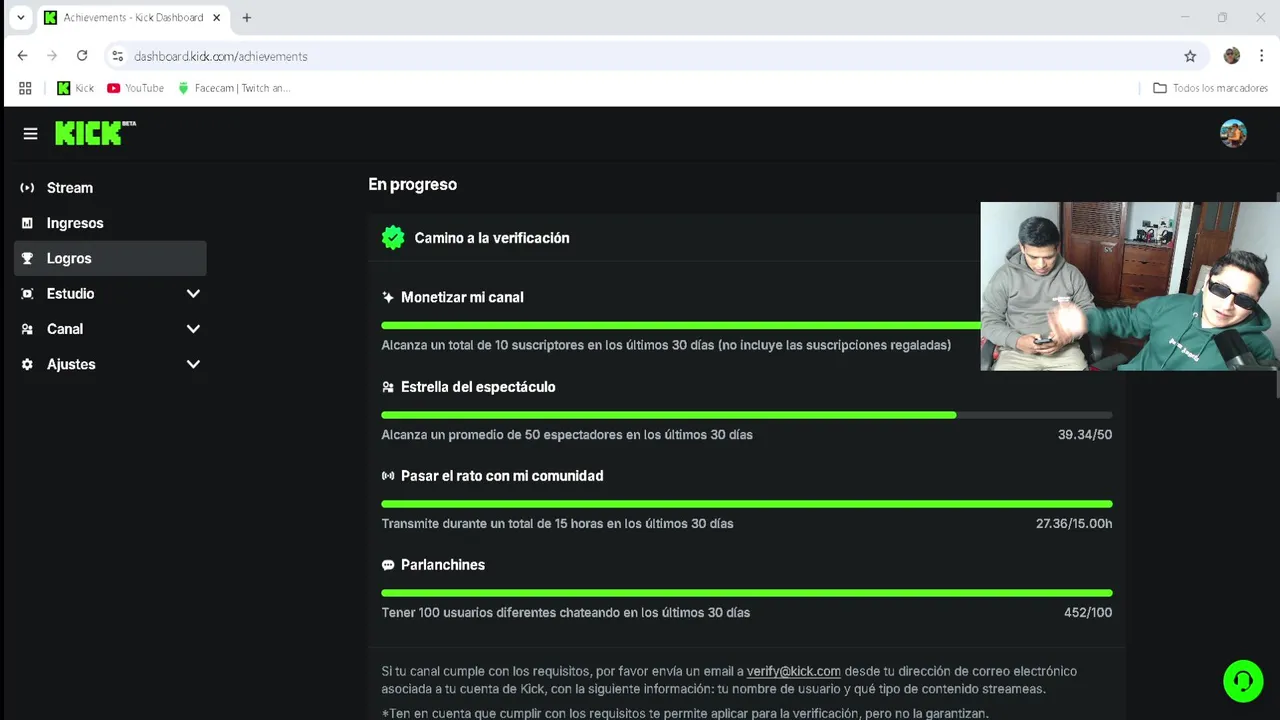Expand the Canal submenu chevron
This screenshot has width=1280, height=720.
193,329
